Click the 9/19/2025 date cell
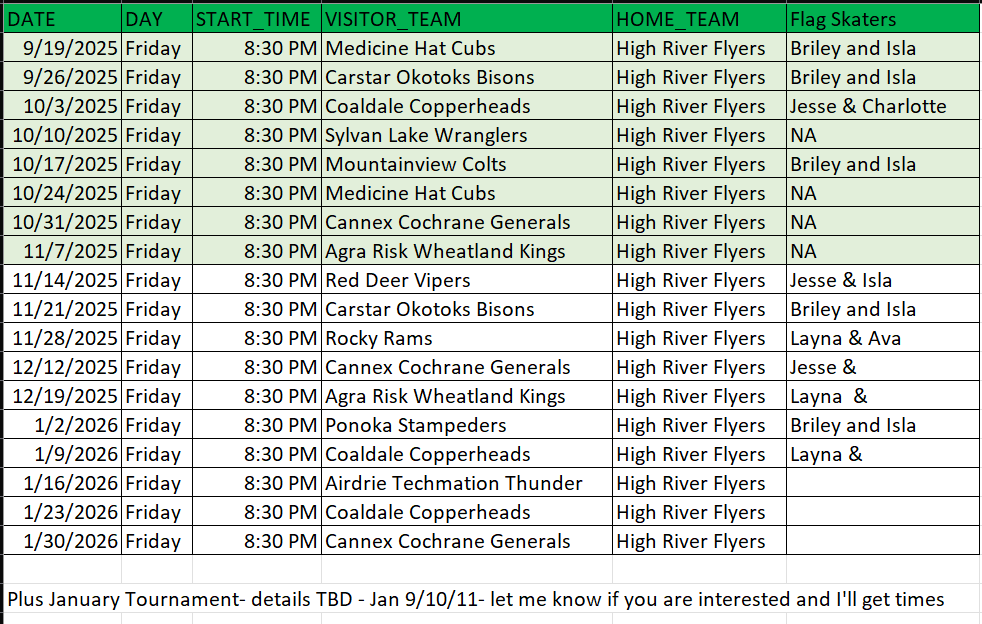The height and width of the screenshot is (624, 982). tap(62, 48)
